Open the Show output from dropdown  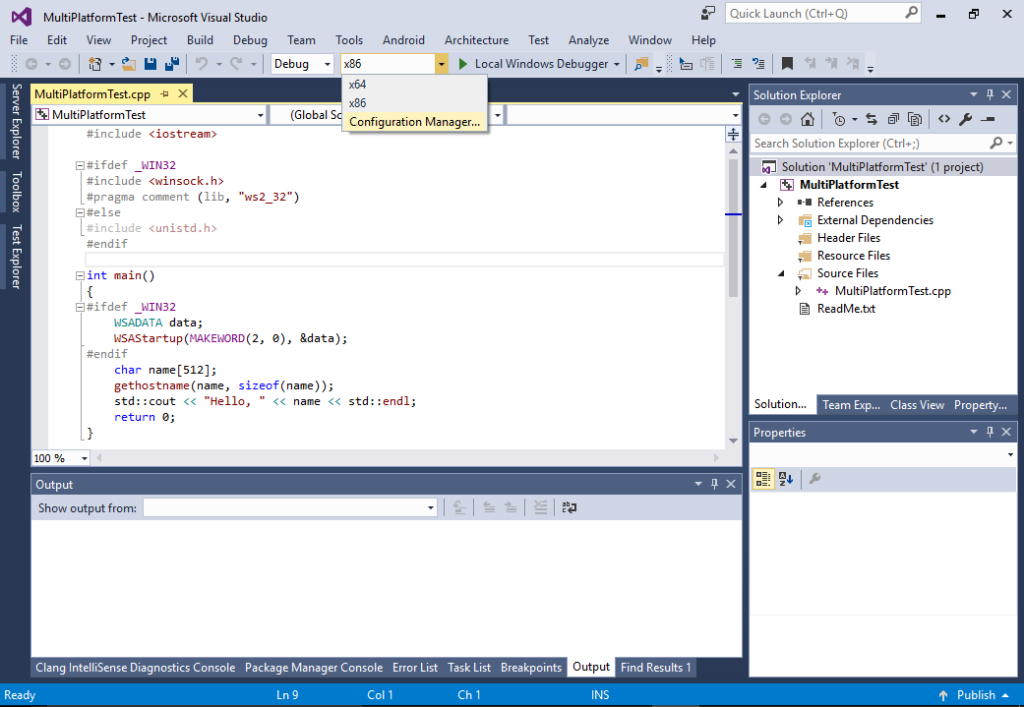(x=428, y=507)
